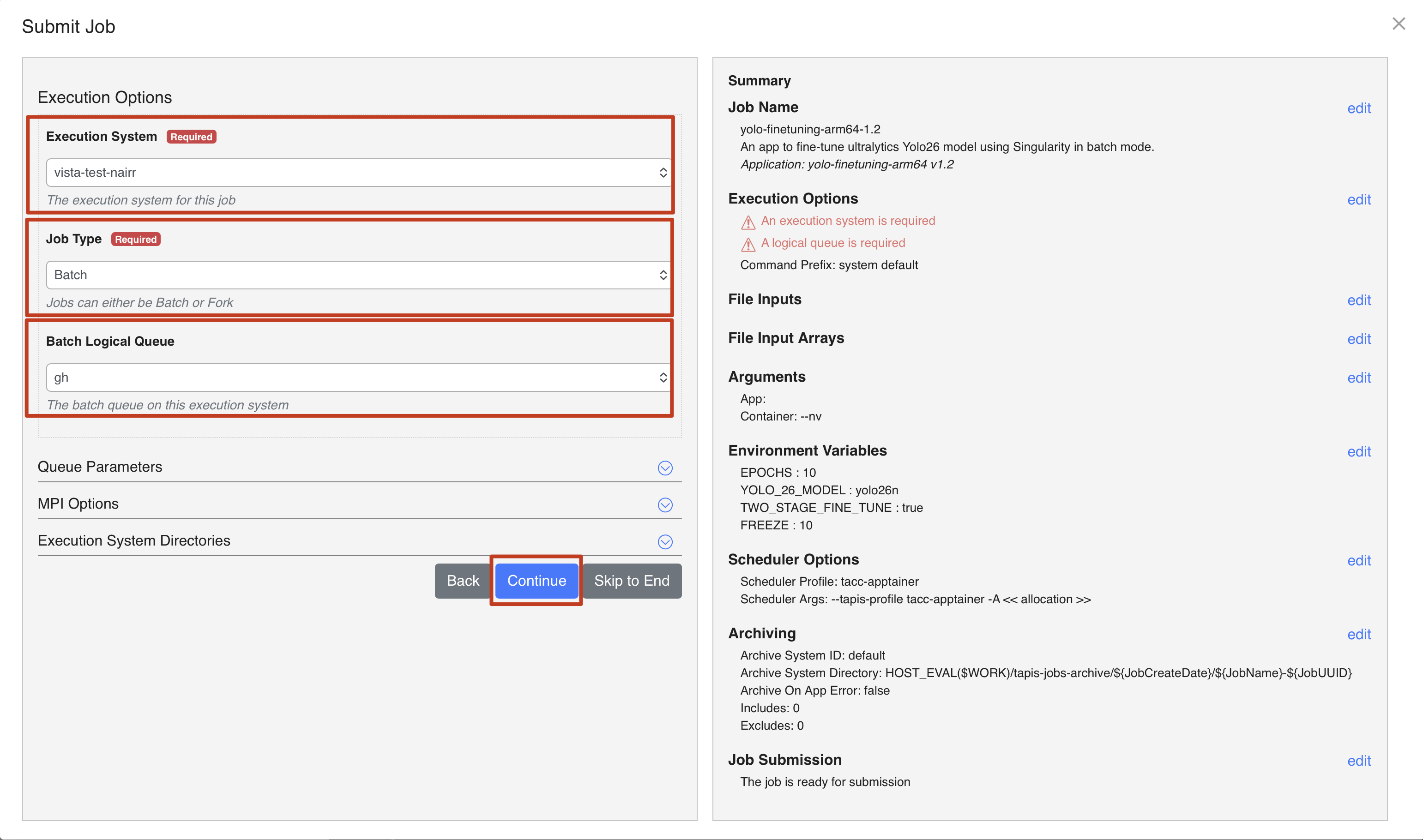Screen dimensions: 1423x840
Task: Open the Batch Logical Queue dropdown
Action: [x=358, y=378]
